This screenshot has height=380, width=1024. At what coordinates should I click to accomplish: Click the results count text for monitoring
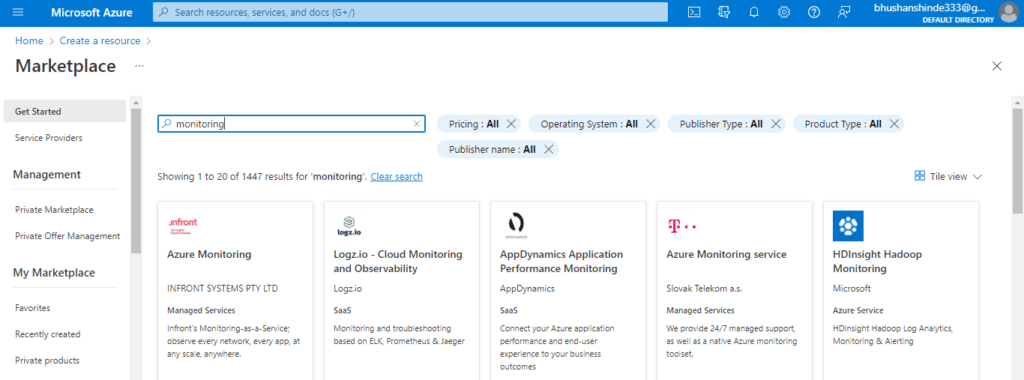(262, 176)
